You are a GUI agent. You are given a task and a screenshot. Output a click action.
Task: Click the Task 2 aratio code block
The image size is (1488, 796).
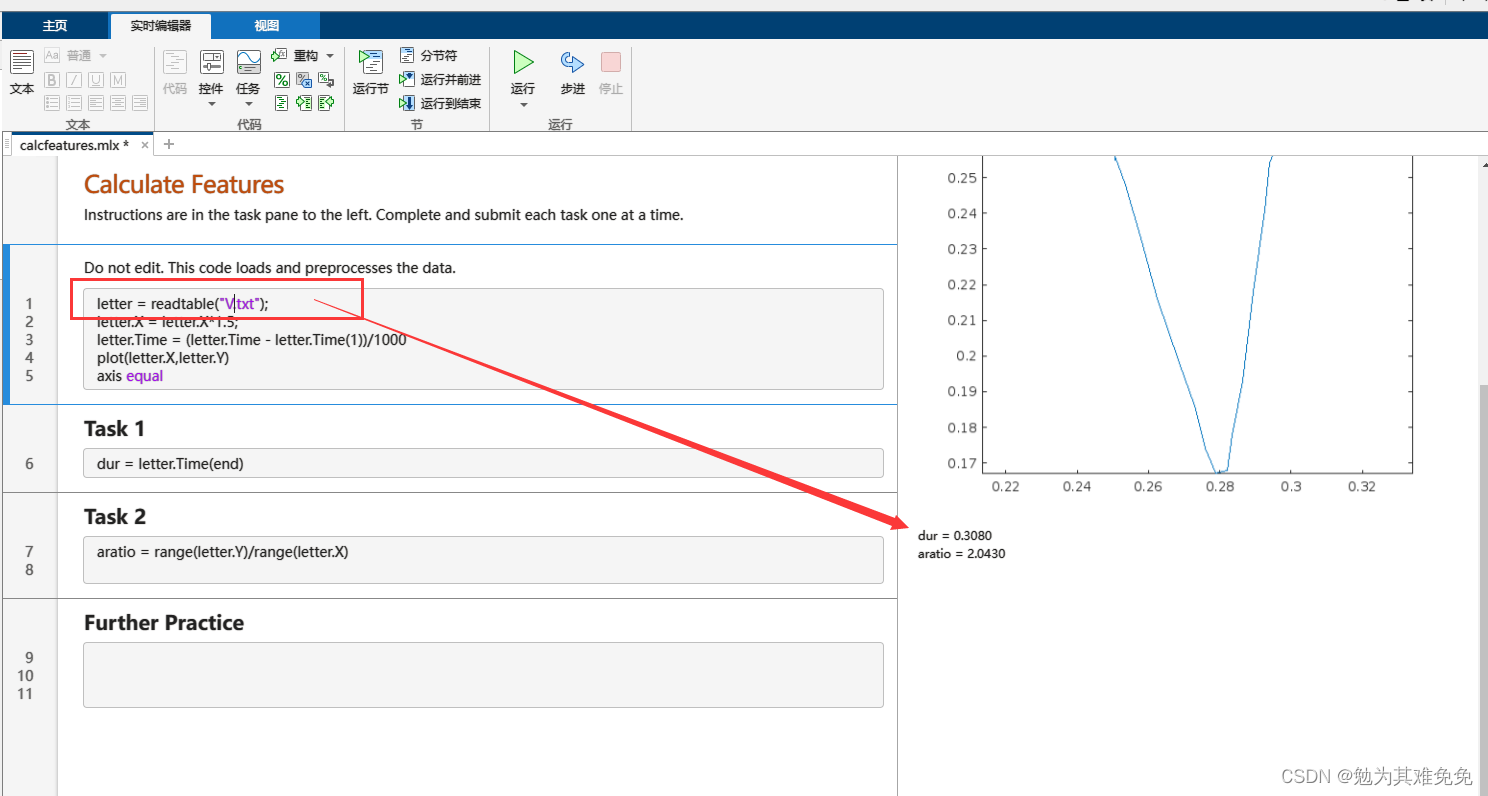click(483, 560)
